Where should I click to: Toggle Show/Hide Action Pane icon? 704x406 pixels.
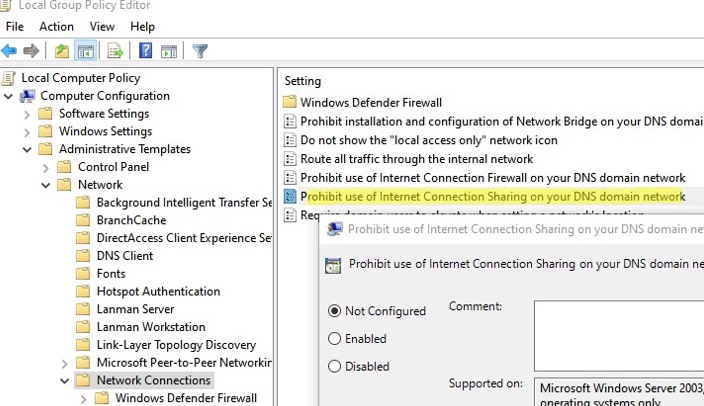click(x=168, y=50)
